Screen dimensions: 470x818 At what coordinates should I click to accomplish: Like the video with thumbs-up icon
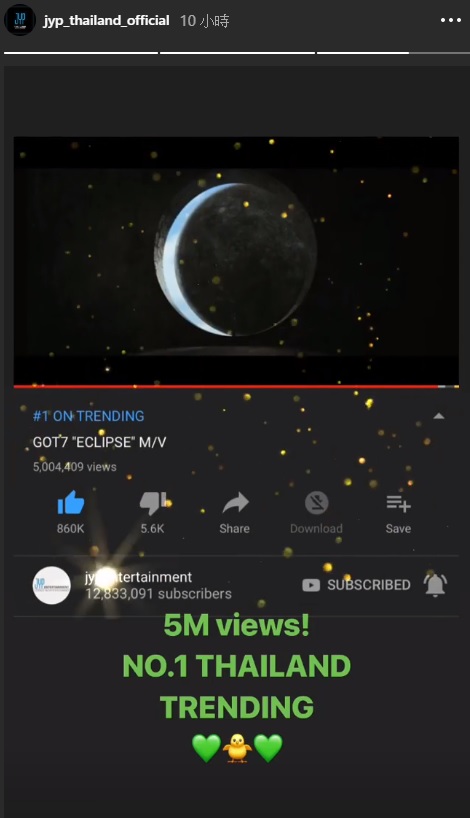click(70, 503)
